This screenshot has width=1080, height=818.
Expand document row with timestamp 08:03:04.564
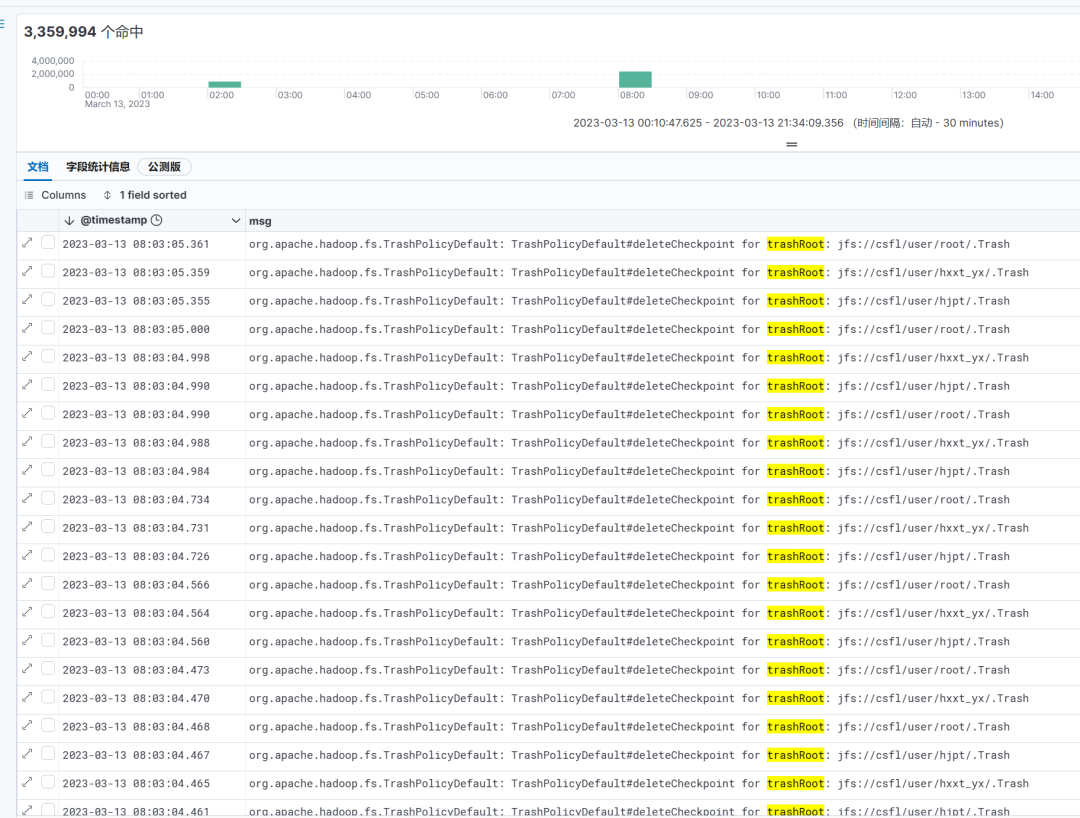point(27,611)
